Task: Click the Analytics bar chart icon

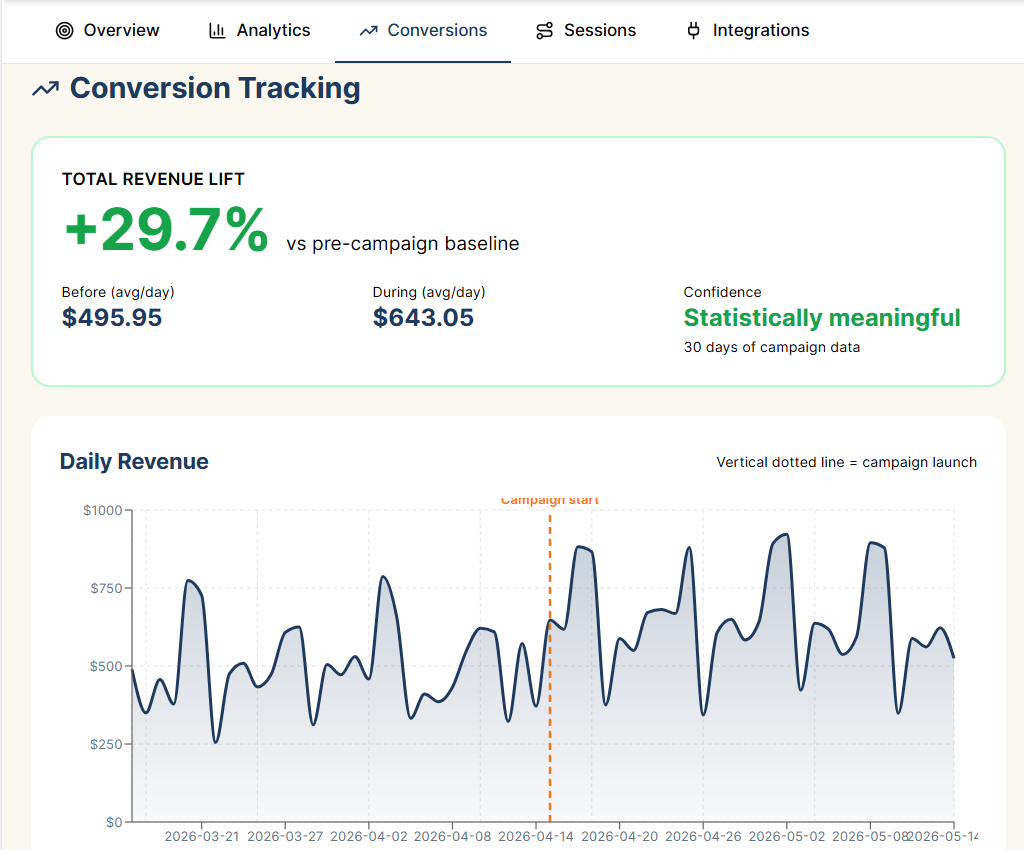Action: 217,31
